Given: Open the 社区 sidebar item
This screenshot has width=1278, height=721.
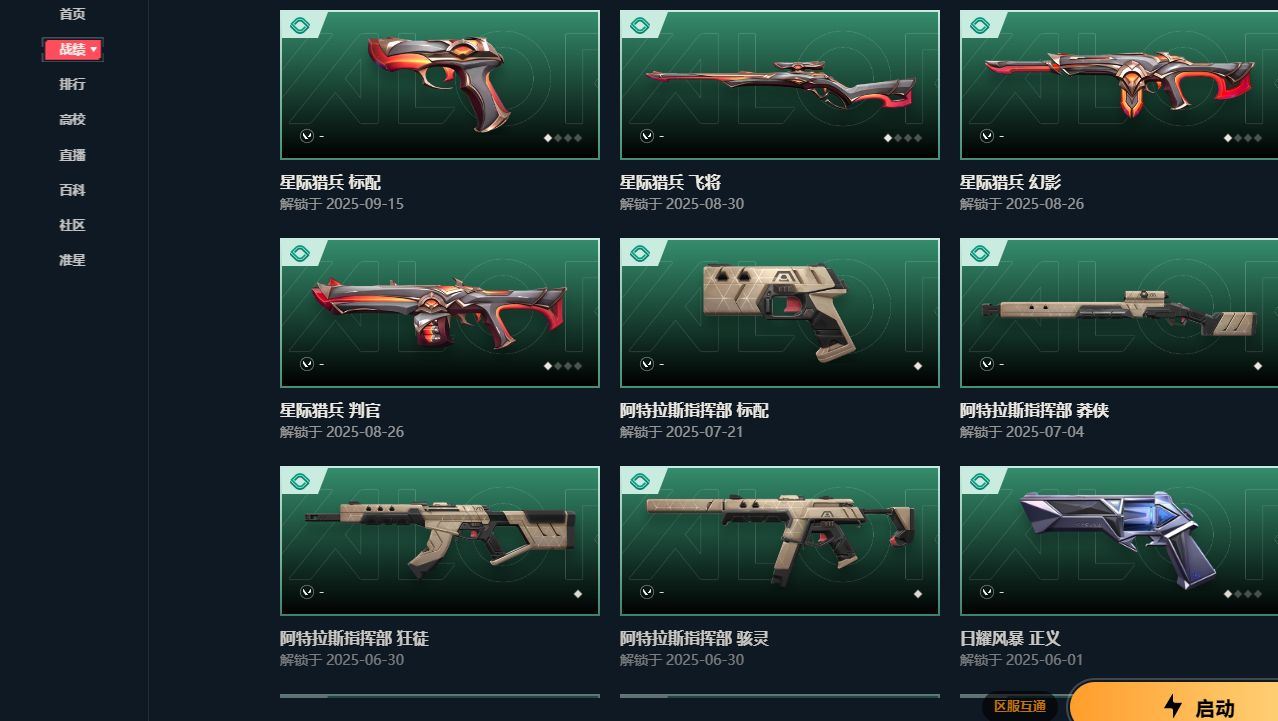Looking at the screenshot, I should point(72,225).
